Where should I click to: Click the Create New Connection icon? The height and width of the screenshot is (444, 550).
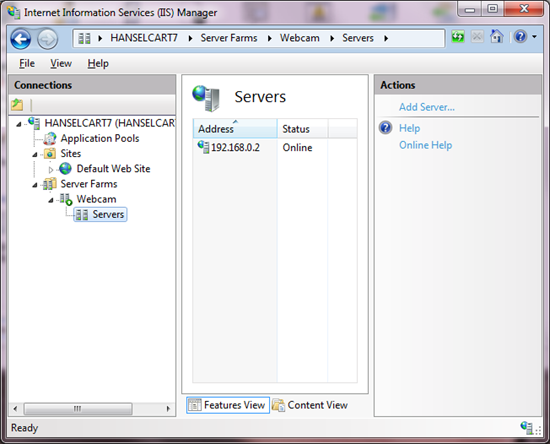point(17,105)
